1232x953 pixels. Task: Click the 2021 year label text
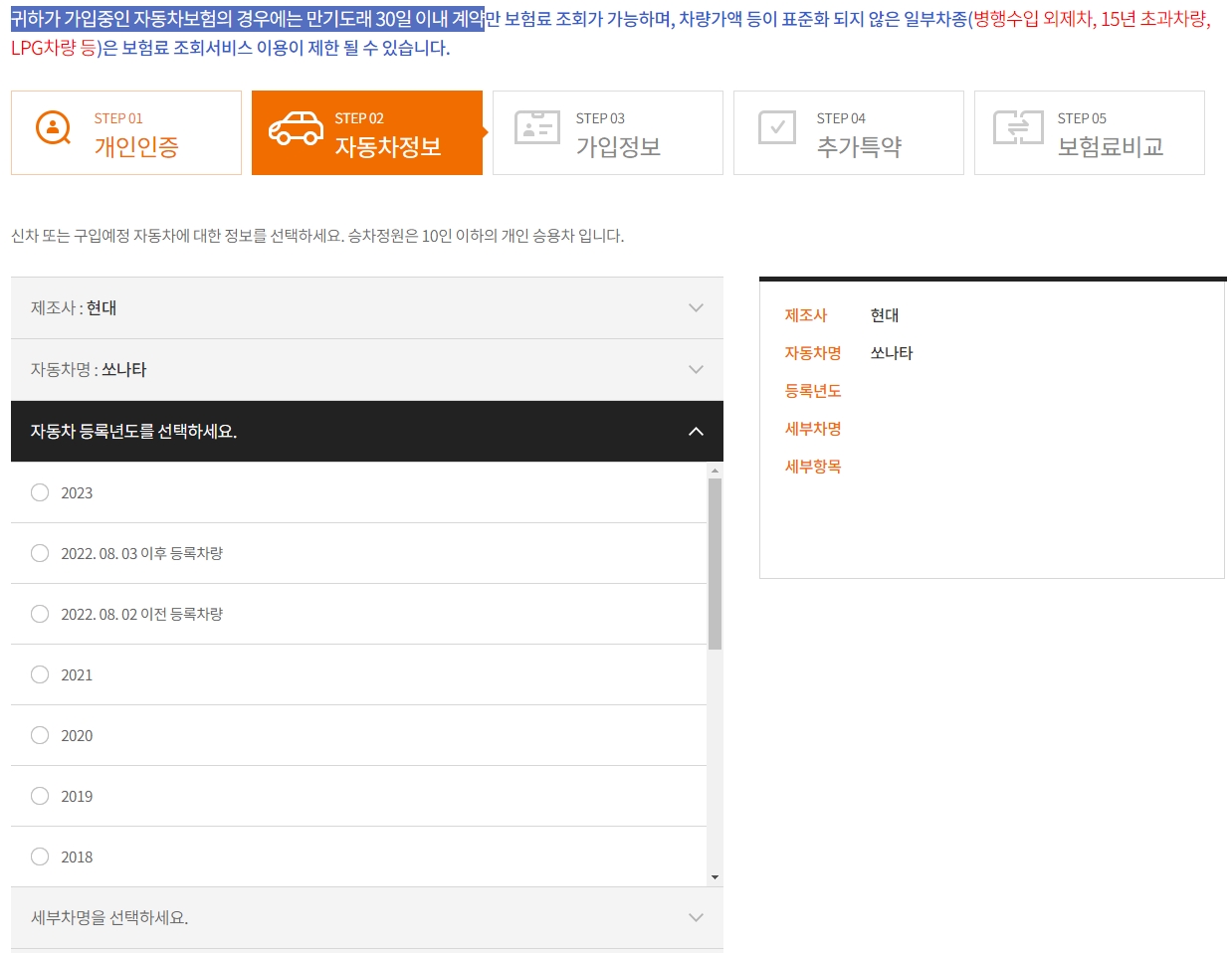click(x=77, y=675)
